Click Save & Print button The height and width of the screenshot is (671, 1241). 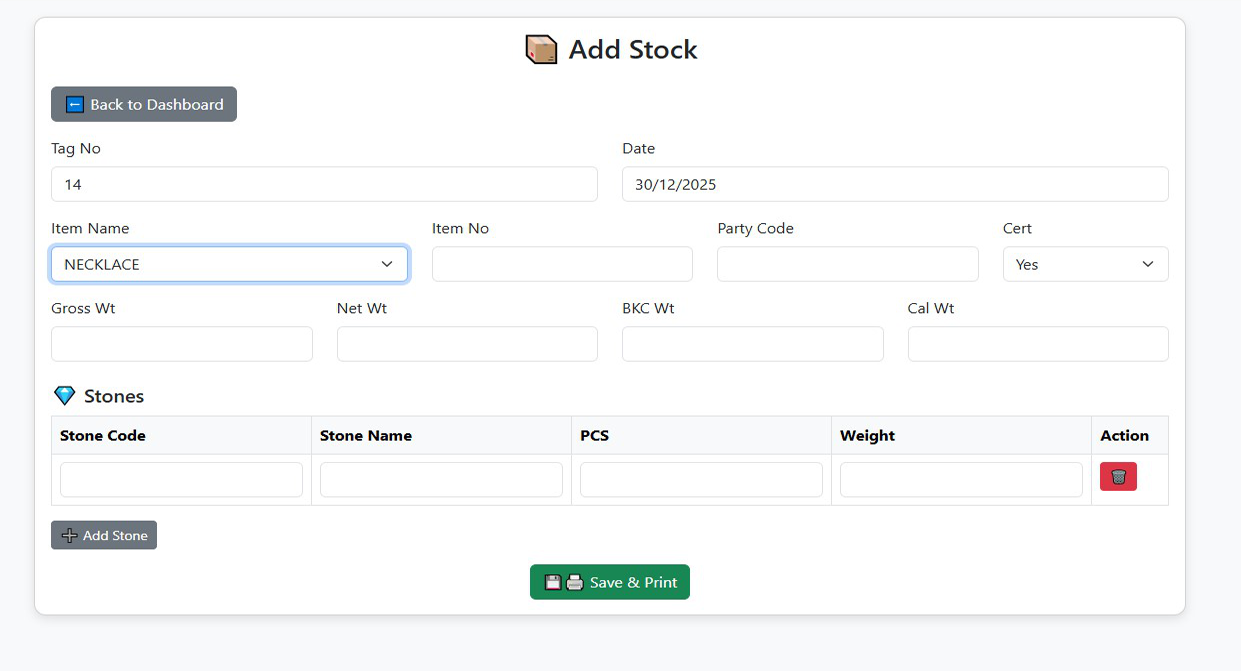click(x=610, y=582)
